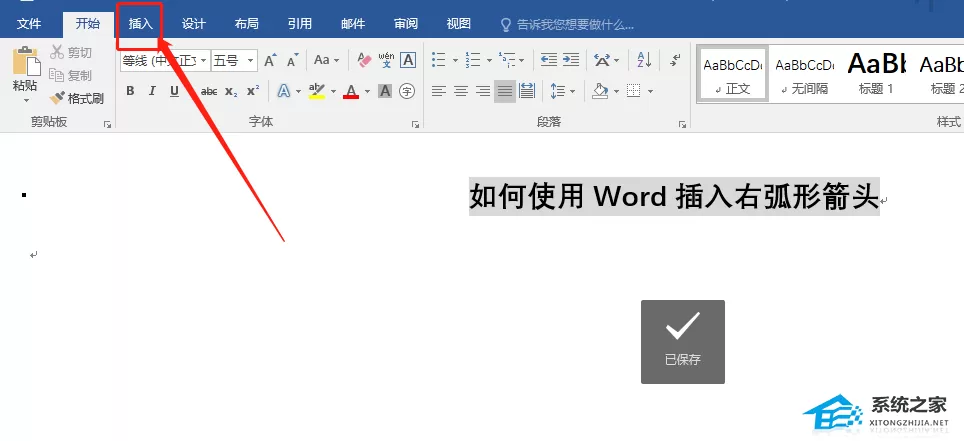Click the 复制 copy button
Viewport: 964px width, 441px height.
(x=71, y=75)
